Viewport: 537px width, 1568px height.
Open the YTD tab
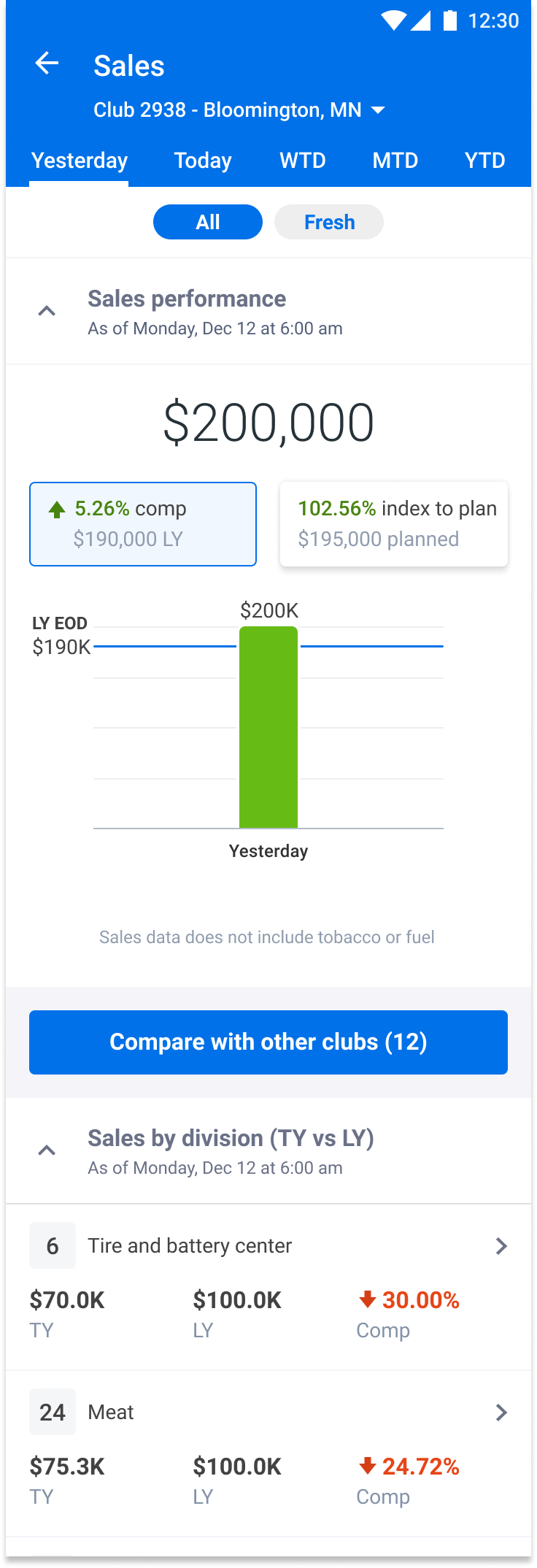click(485, 161)
